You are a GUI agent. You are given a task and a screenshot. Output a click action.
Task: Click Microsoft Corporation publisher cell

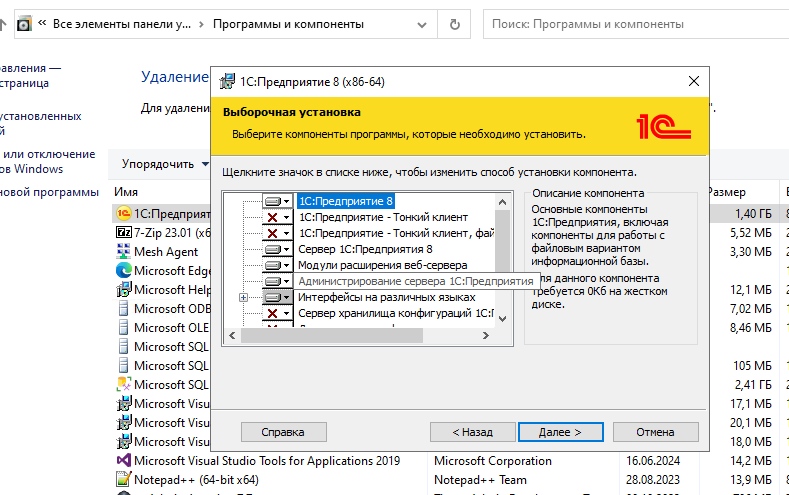point(493,461)
